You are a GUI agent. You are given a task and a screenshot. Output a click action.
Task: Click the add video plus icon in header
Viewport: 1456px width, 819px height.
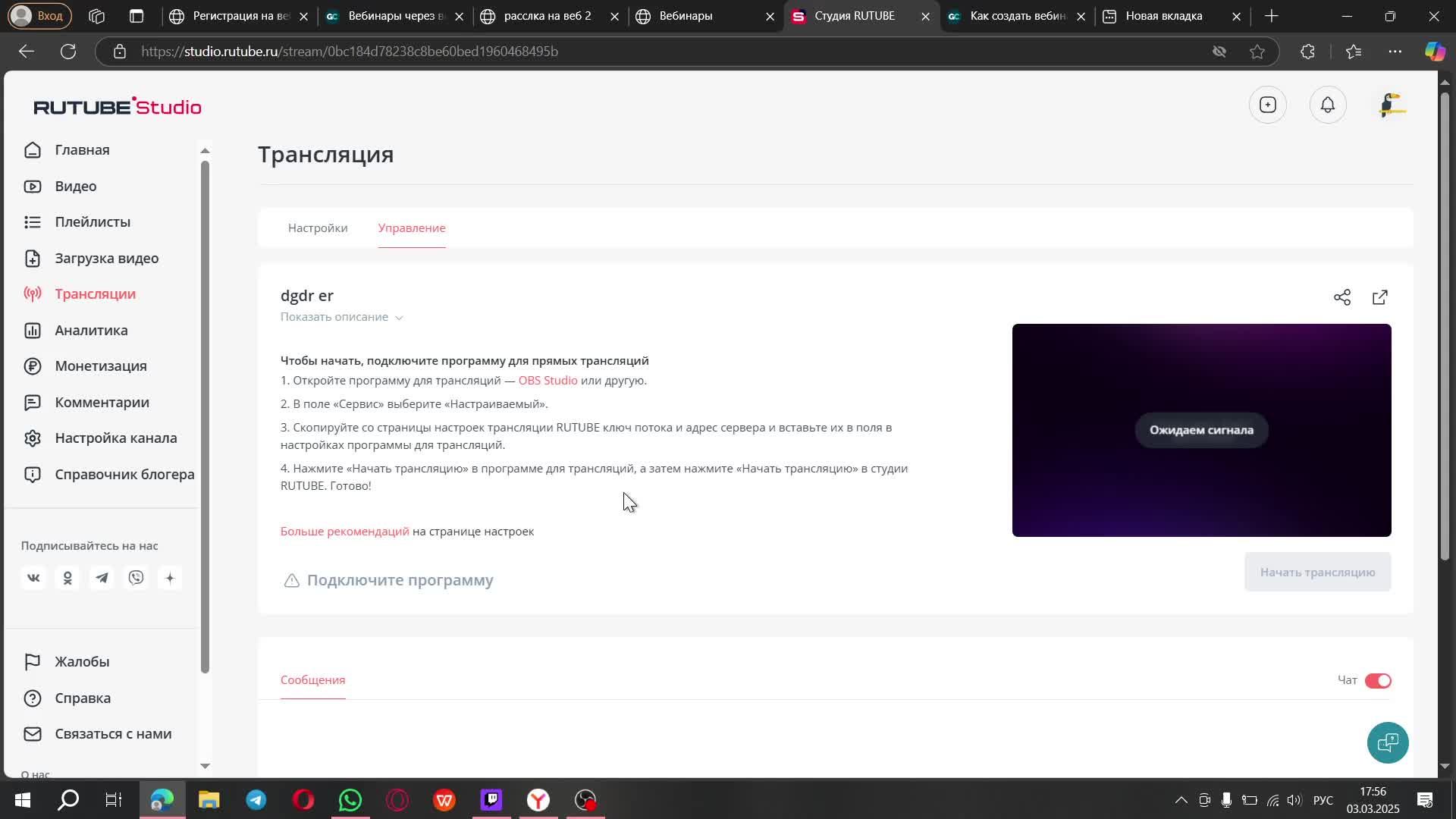tap(1268, 105)
